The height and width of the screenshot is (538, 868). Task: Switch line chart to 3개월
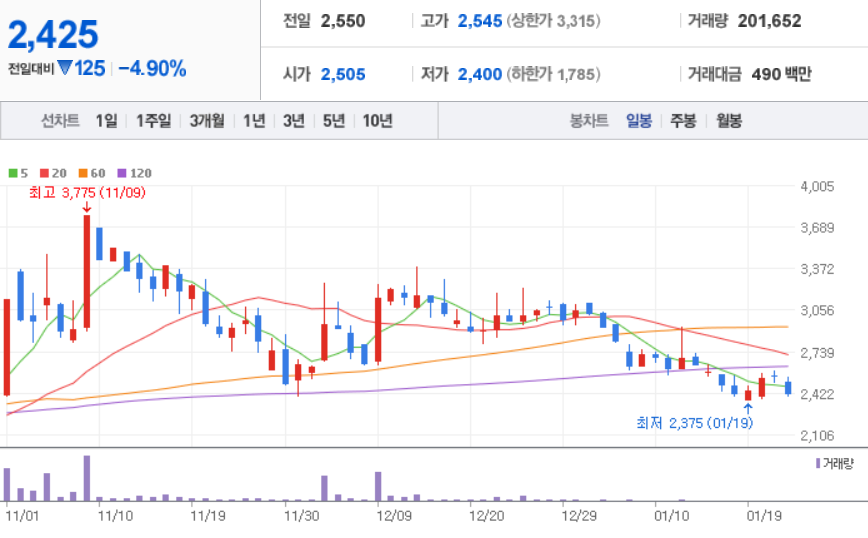(x=207, y=121)
